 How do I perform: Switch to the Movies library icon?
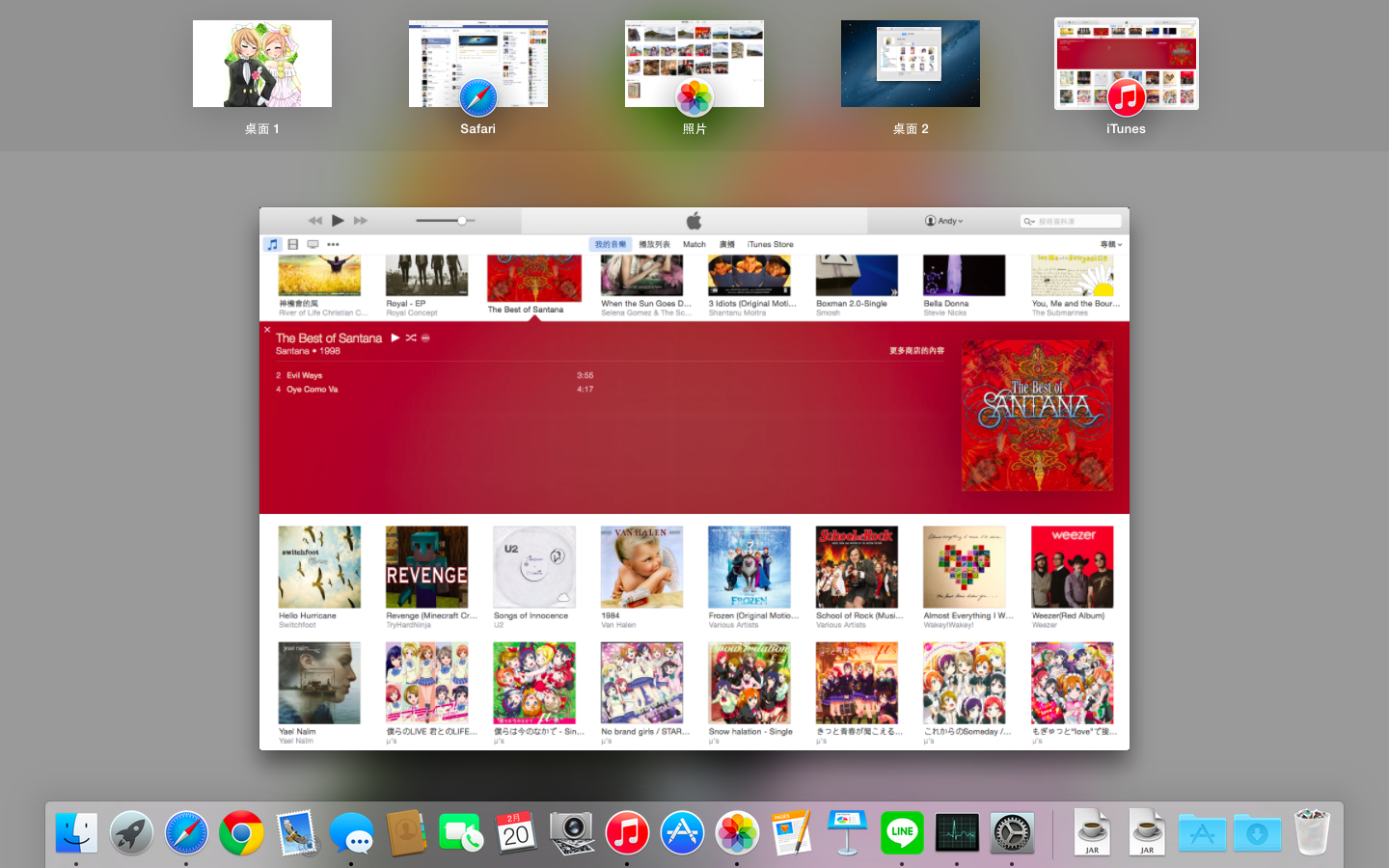(x=293, y=244)
